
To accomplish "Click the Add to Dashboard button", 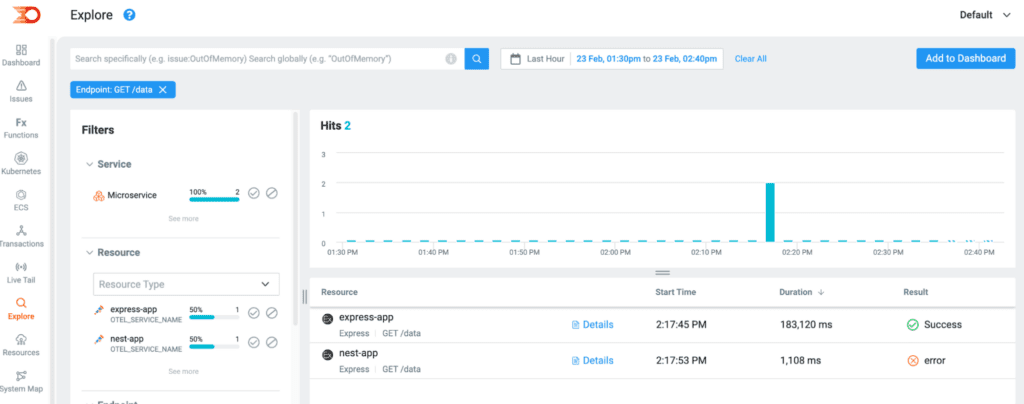I will pos(965,59).
